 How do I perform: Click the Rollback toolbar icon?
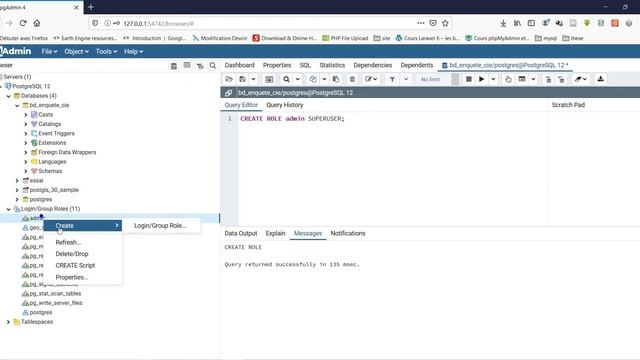(561, 79)
